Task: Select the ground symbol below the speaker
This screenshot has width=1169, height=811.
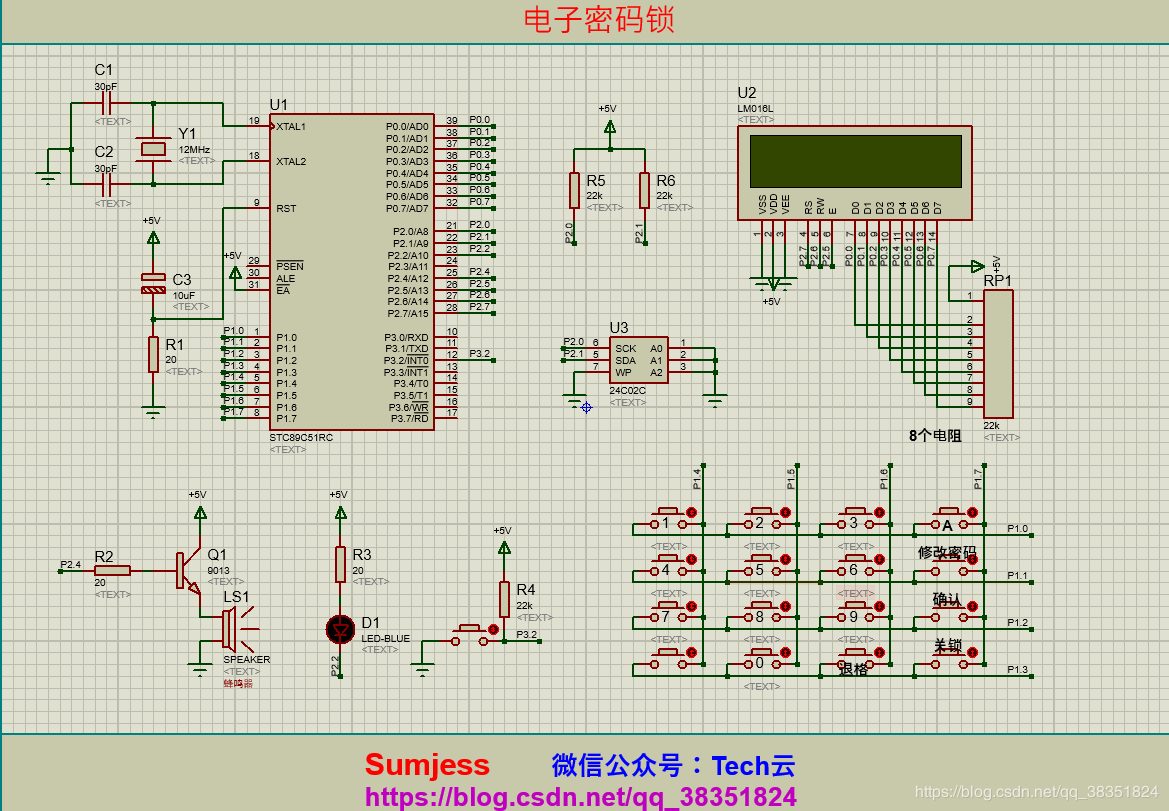Action: (x=200, y=668)
